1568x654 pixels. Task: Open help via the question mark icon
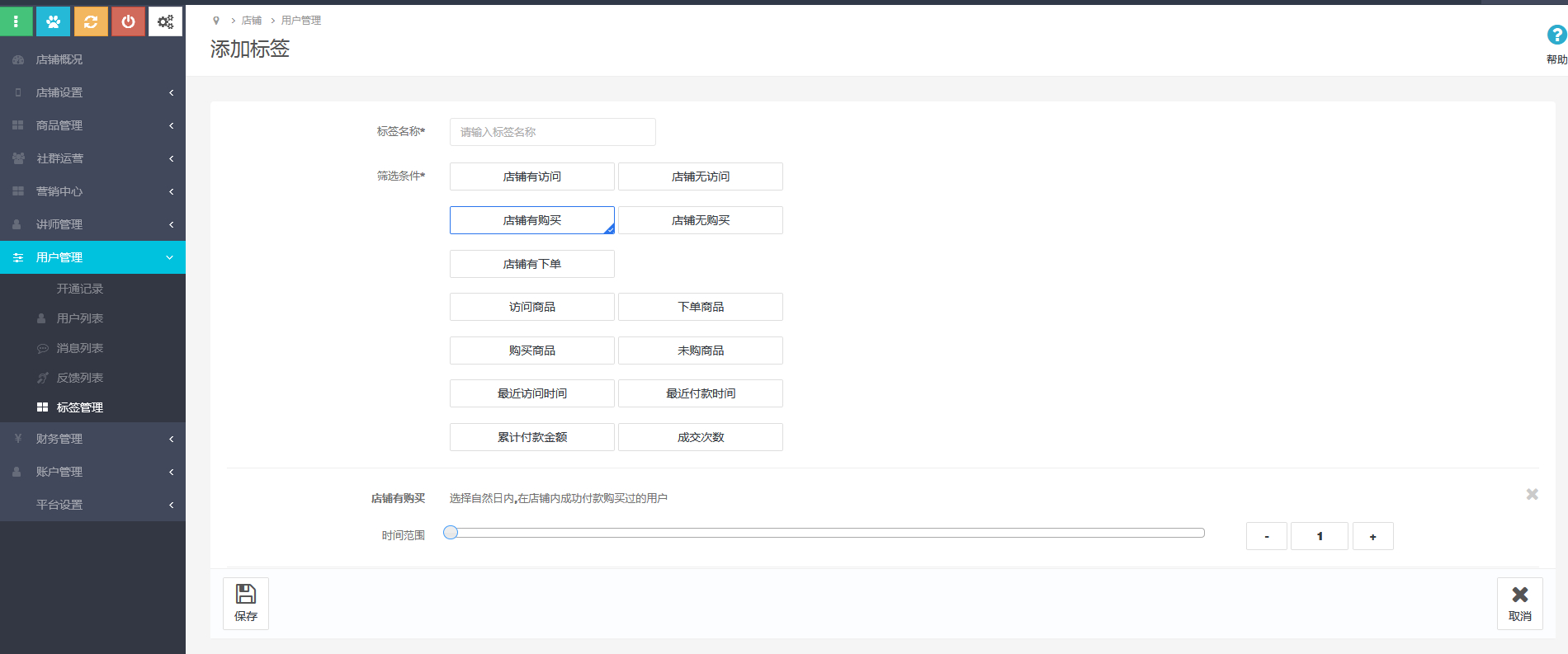point(1556,35)
